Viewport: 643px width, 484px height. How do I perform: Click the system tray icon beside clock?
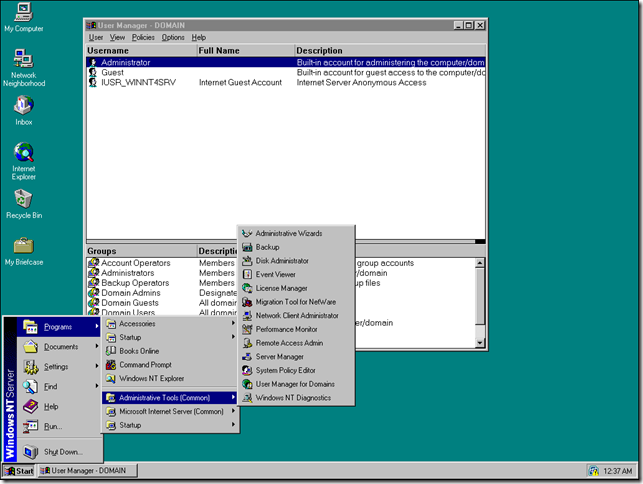[x=594, y=471]
